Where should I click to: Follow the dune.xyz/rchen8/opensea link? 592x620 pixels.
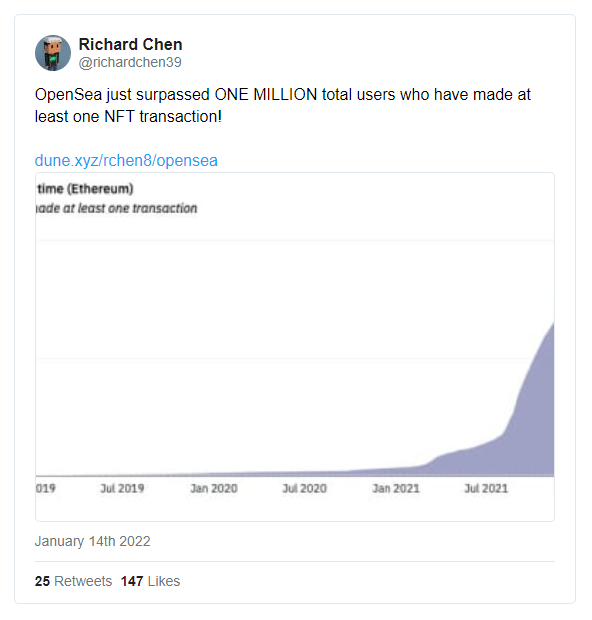(x=126, y=161)
